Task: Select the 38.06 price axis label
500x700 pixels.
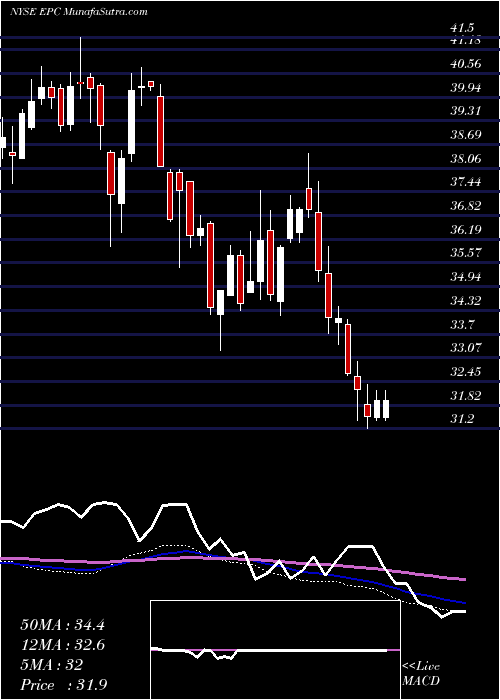Action: point(466,158)
